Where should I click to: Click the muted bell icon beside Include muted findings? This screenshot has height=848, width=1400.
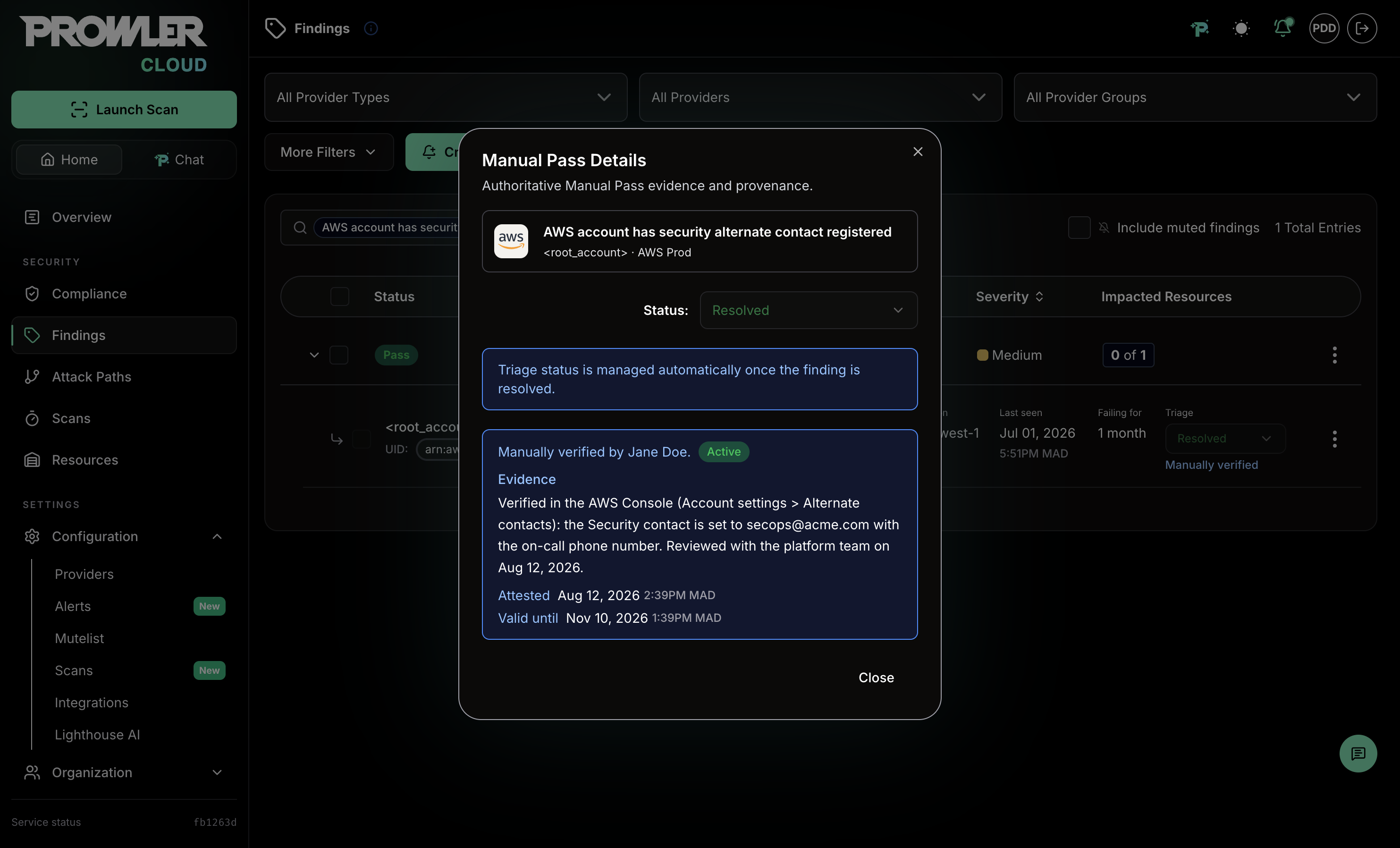pos(1104,228)
